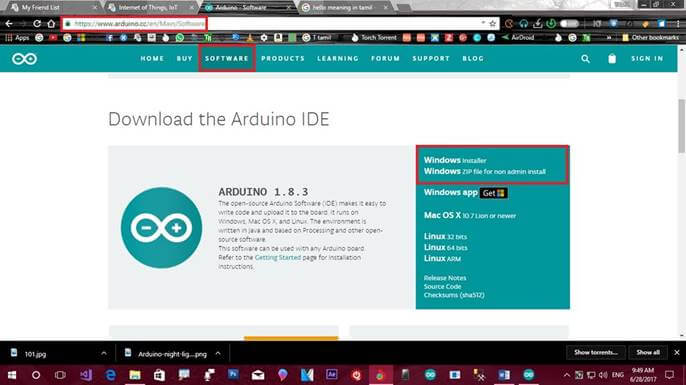Open the HOME menu item
This screenshot has width=686, height=385.
coord(152,59)
